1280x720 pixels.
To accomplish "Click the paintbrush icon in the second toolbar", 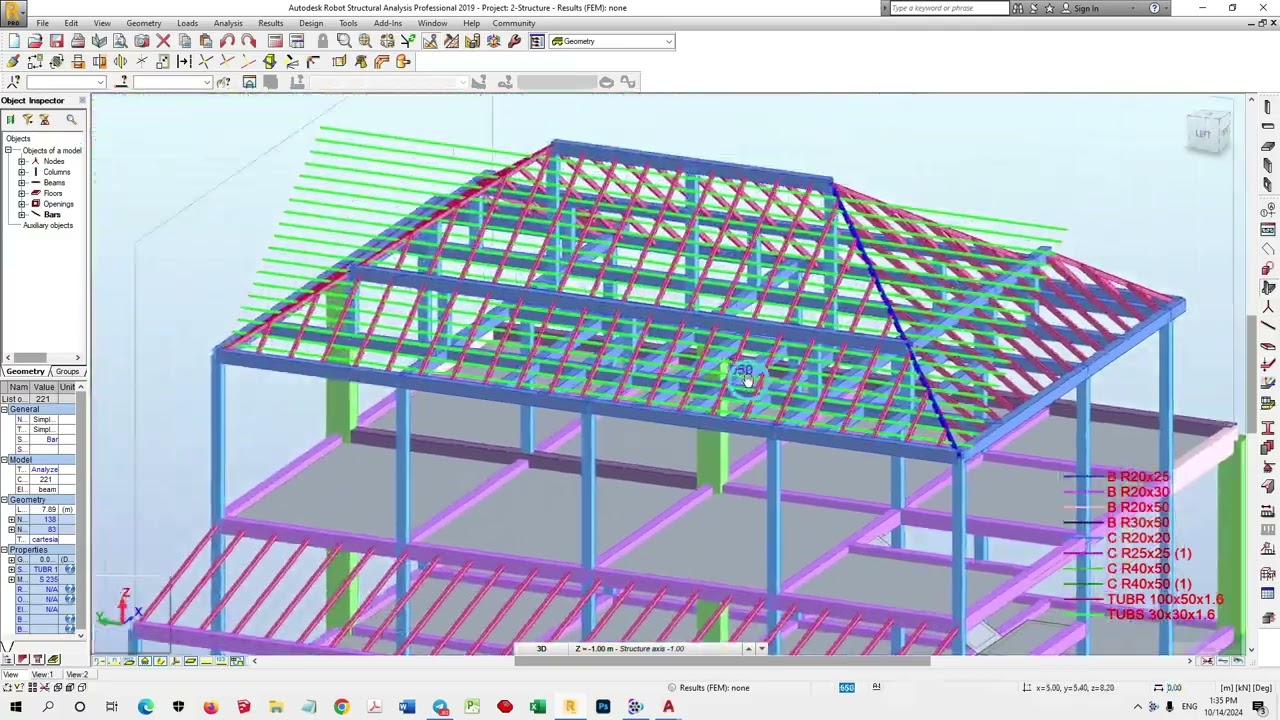I will point(13,62).
